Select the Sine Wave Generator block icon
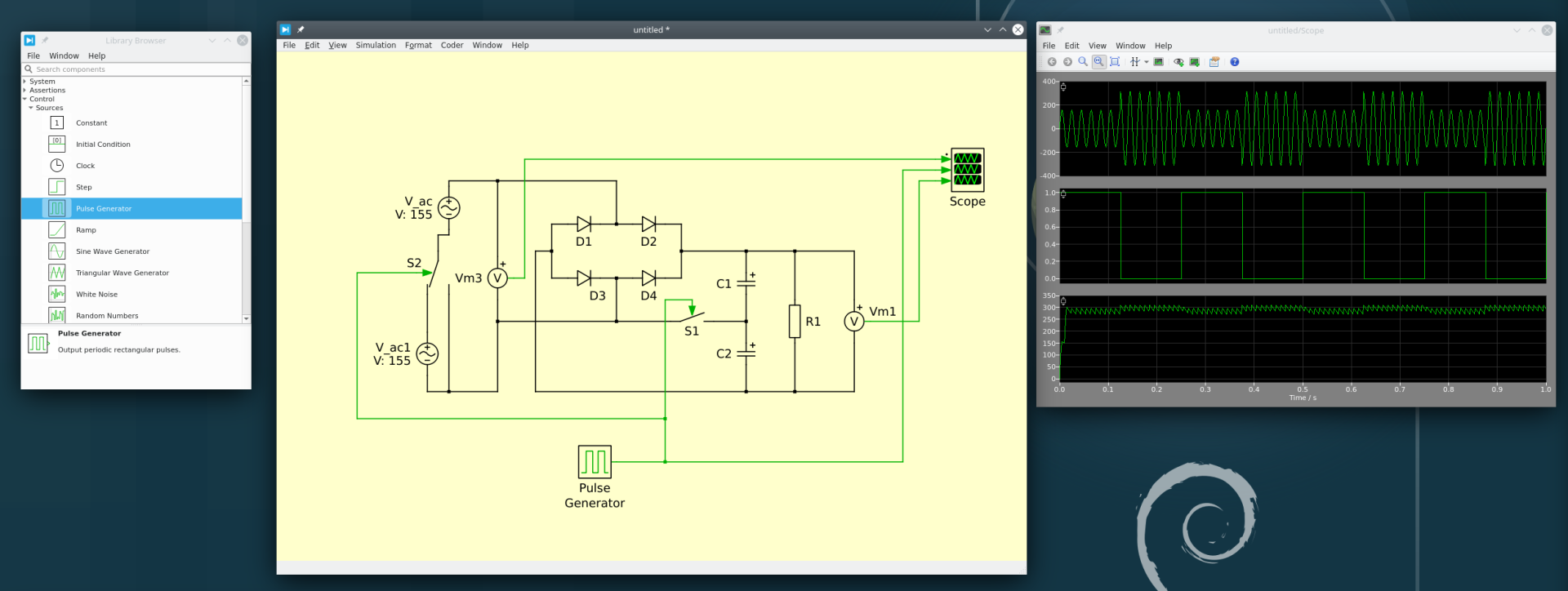This screenshot has height=591, width=1568. [x=56, y=251]
